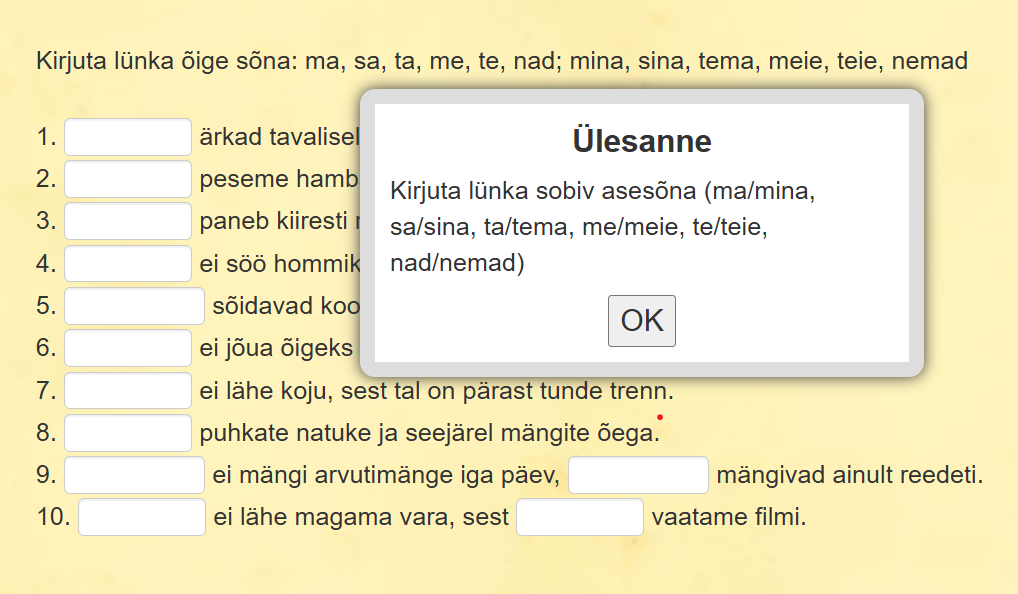Click the text "ei mängi arvutimänge iga päev"
The image size is (1018, 594).
[386, 475]
